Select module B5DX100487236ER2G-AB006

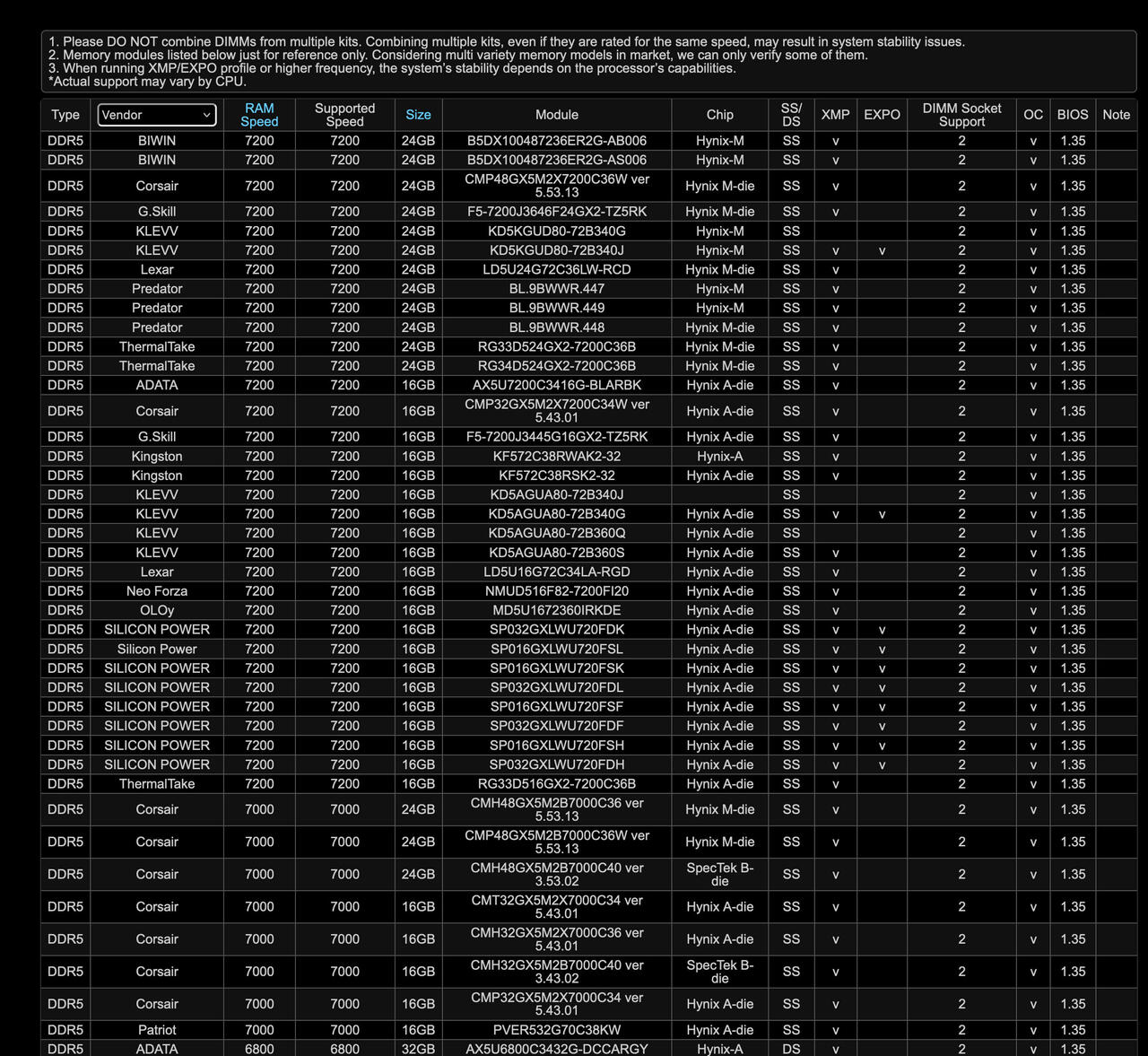point(557,141)
